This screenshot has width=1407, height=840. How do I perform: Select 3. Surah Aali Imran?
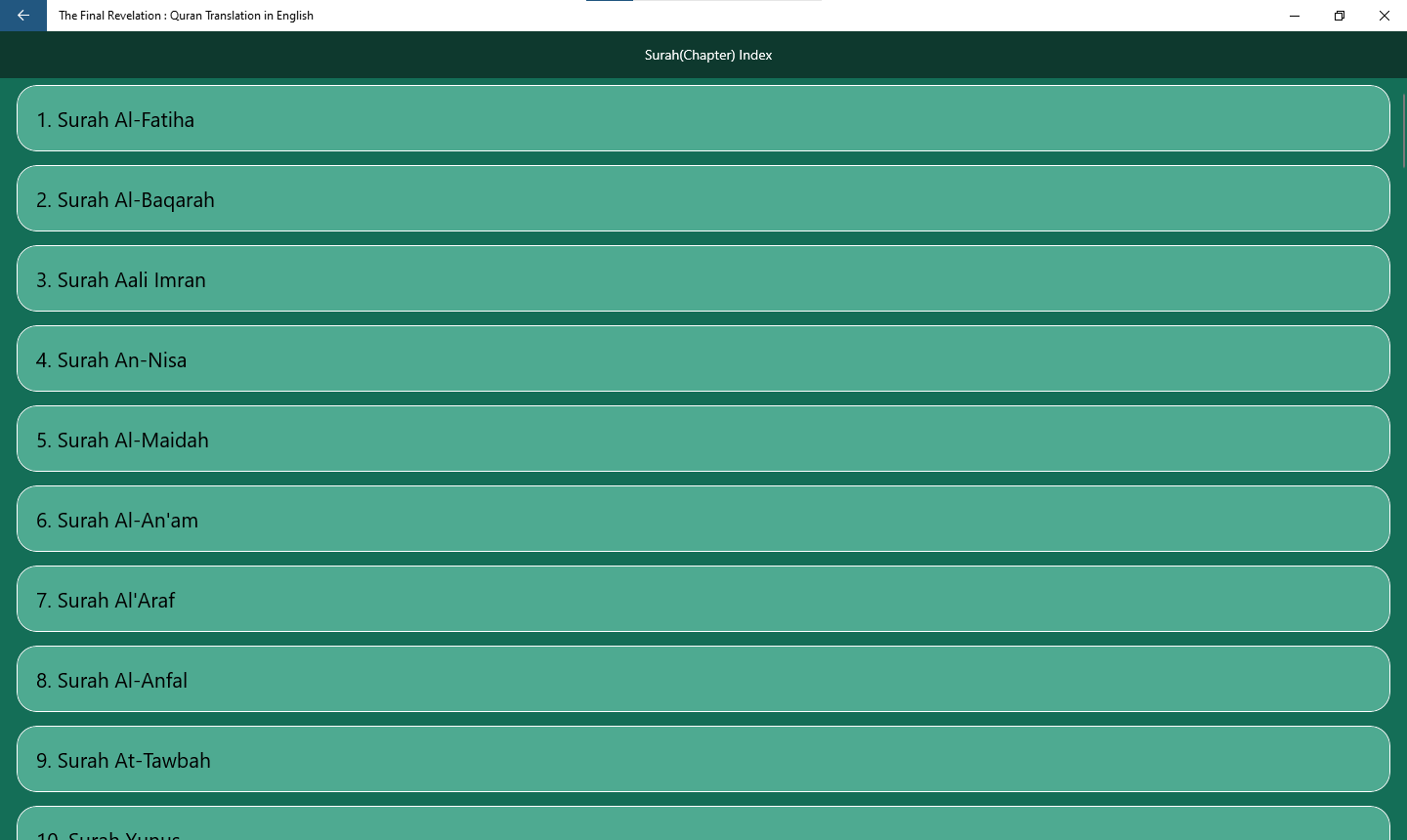click(703, 278)
